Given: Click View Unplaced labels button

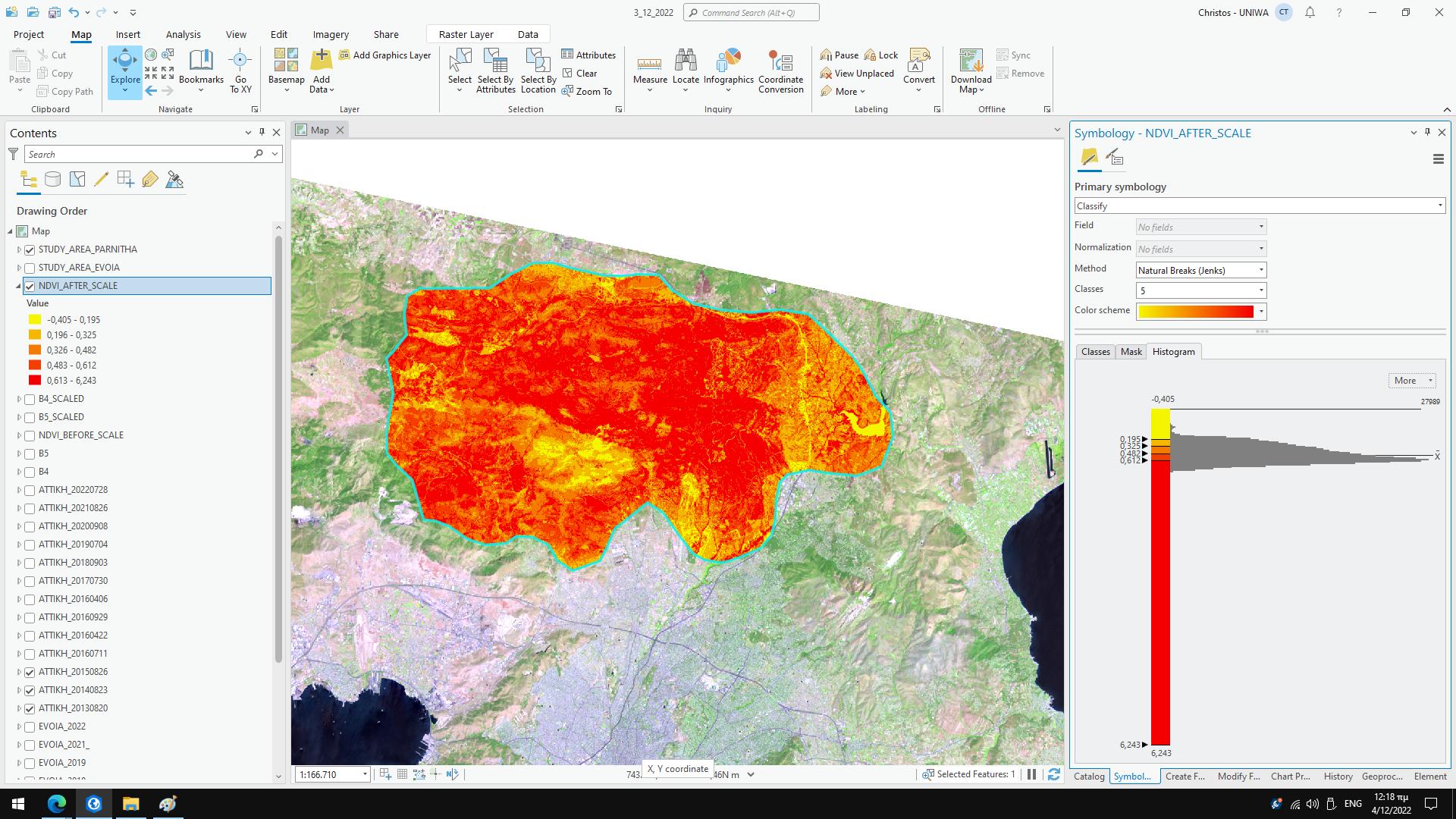Looking at the screenshot, I should pyautogui.click(x=857, y=73).
